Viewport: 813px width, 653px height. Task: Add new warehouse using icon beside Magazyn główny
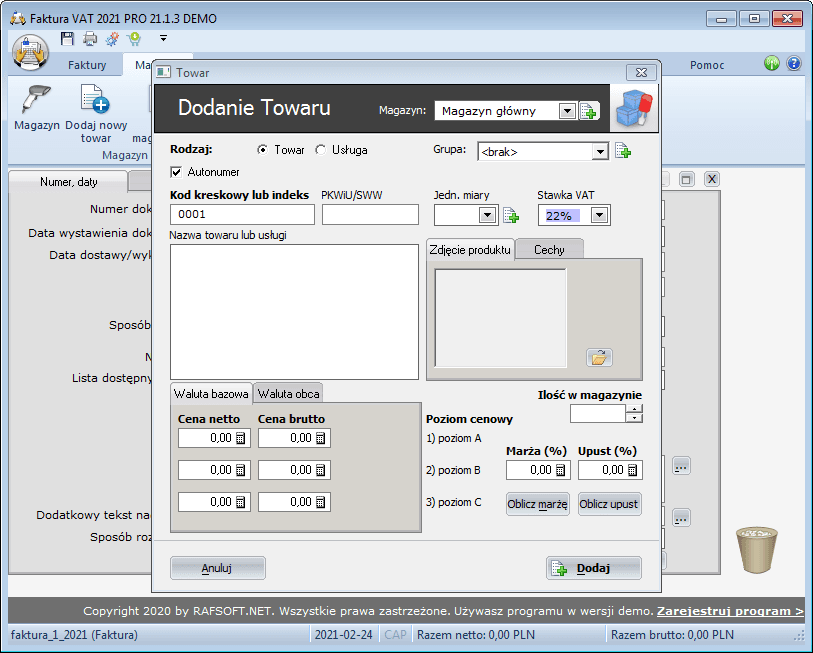(589, 111)
